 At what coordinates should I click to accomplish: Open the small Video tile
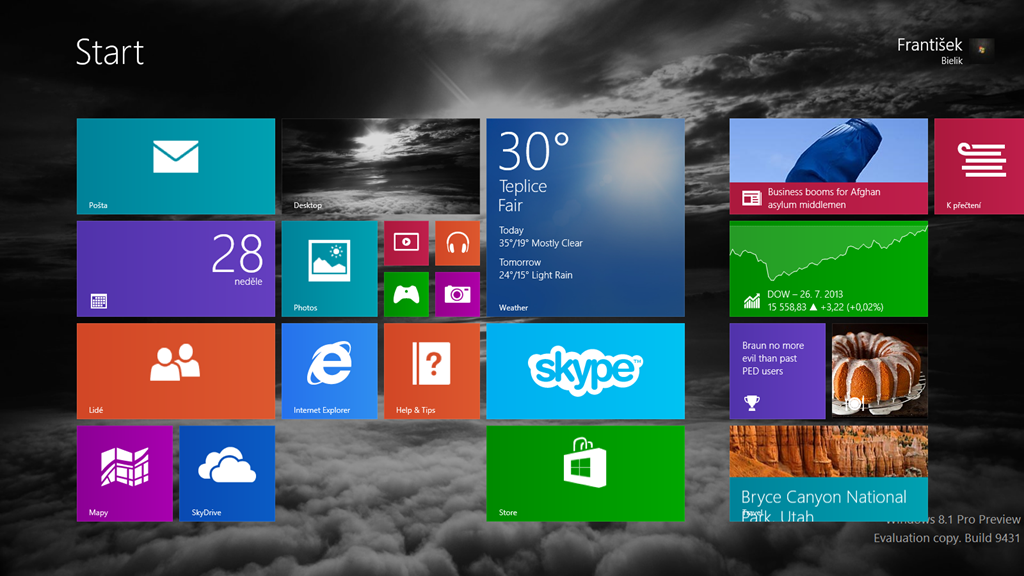[x=406, y=243]
